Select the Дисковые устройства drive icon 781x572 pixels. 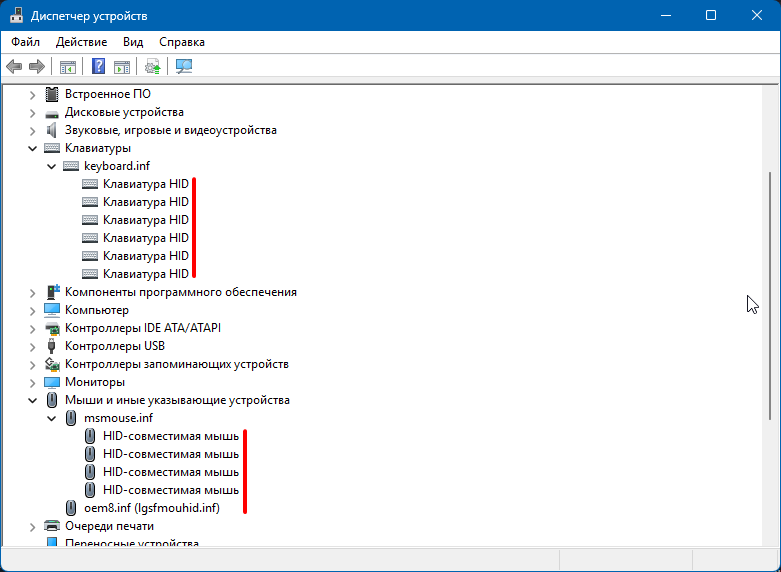52,114
